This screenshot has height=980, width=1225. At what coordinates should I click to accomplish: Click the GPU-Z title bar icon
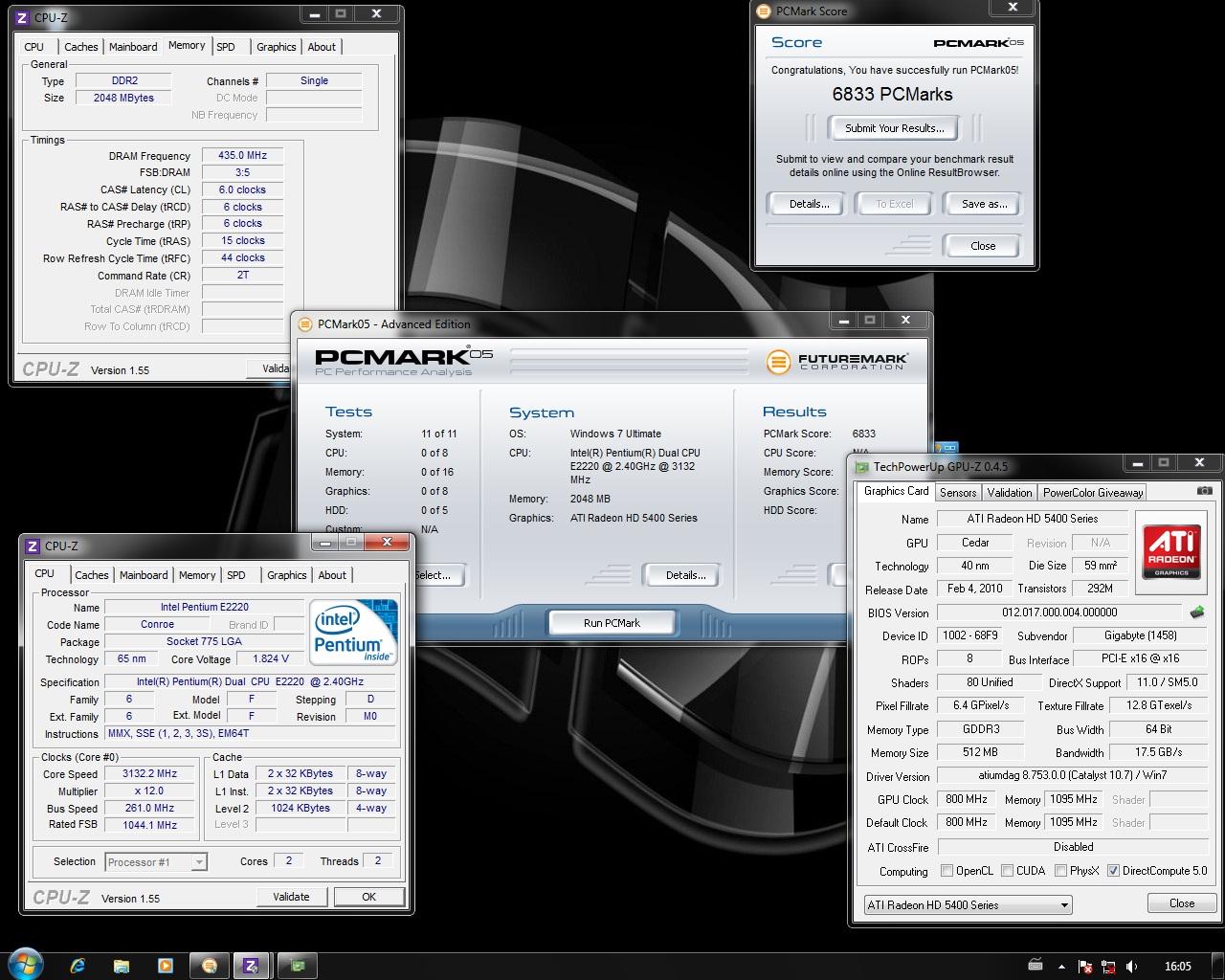861,466
